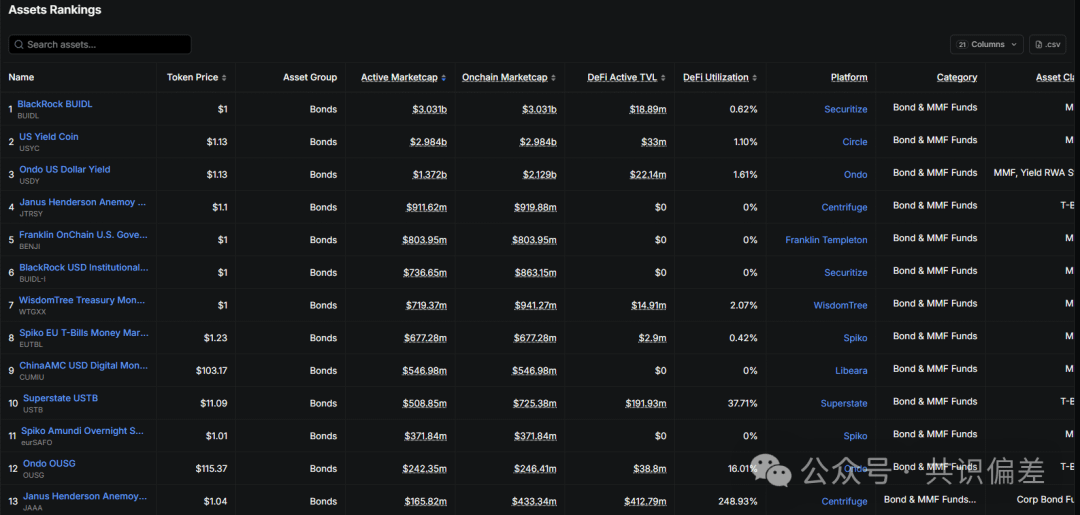Open the JTRSY Janus Henderson asset
Viewport: 1080px width, 515px height.
pos(83,202)
